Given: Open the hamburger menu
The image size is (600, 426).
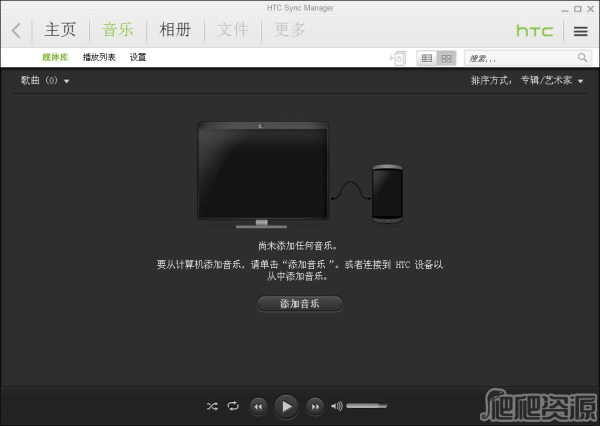Looking at the screenshot, I should pos(580,31).
